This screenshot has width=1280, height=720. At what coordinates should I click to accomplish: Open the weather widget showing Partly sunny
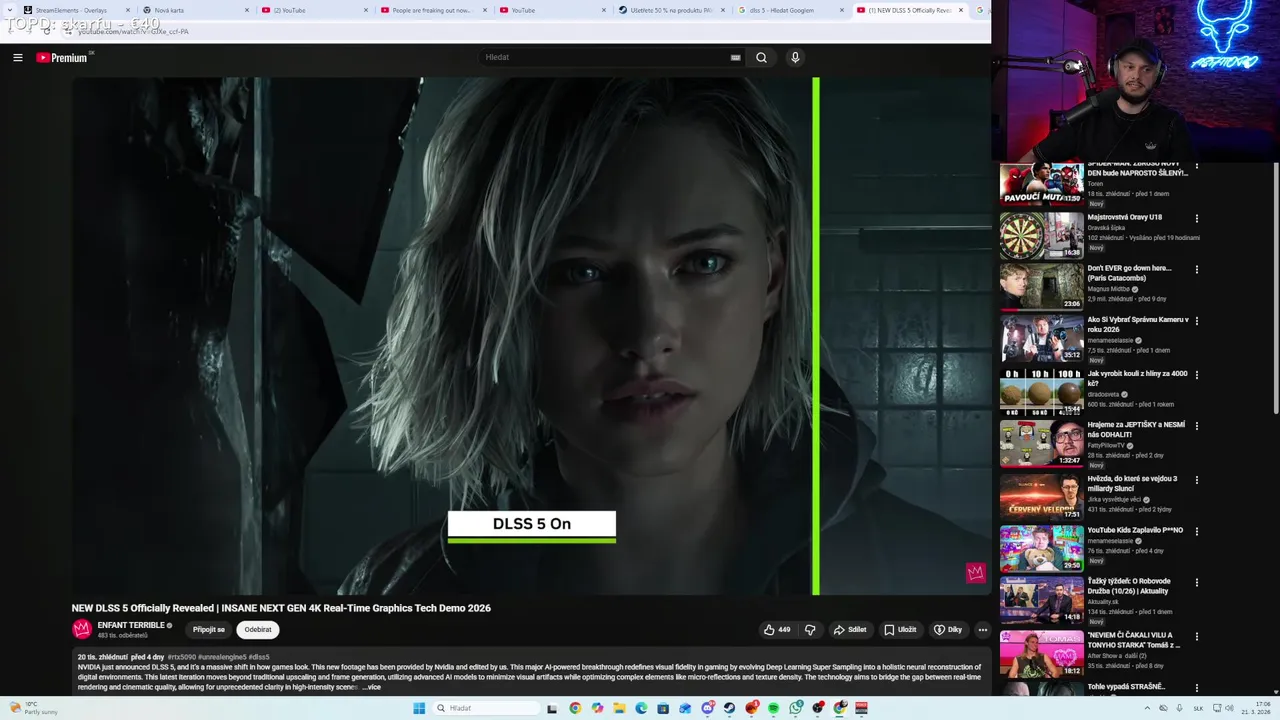(32, 708)
